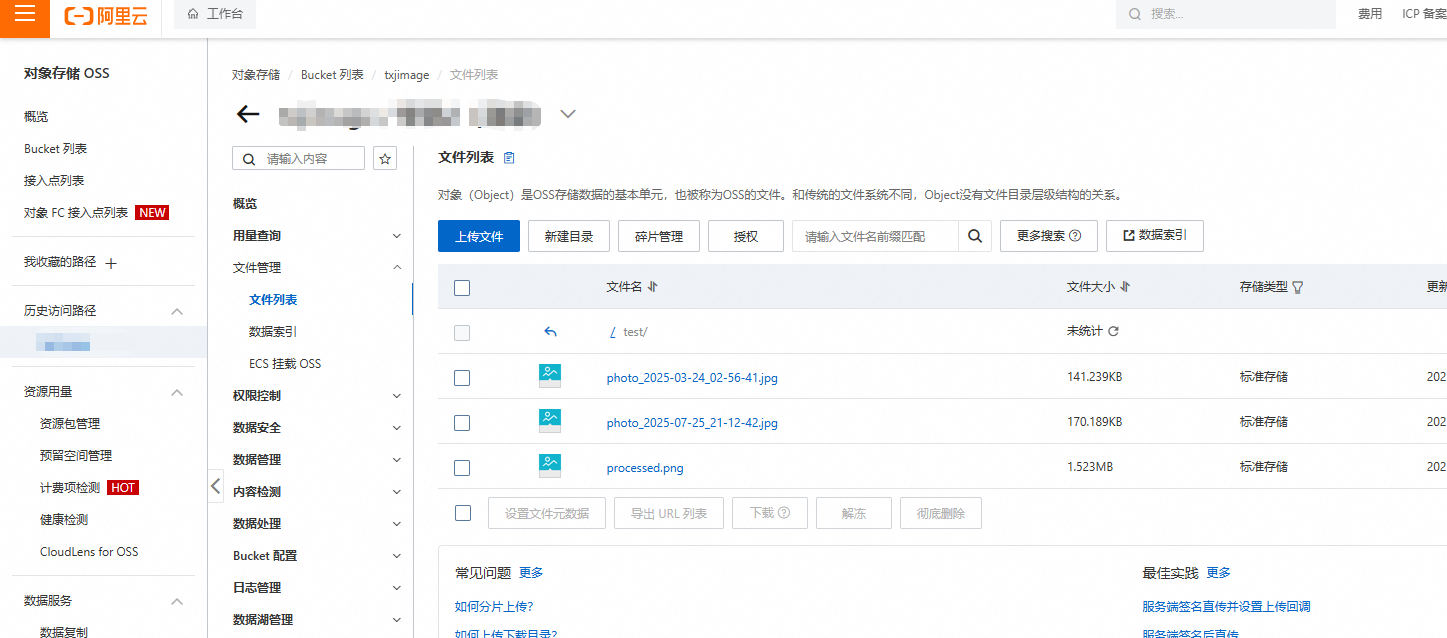
Task: Click the star favorite icon
Action: pyautogui.click(x=385, y=158)
